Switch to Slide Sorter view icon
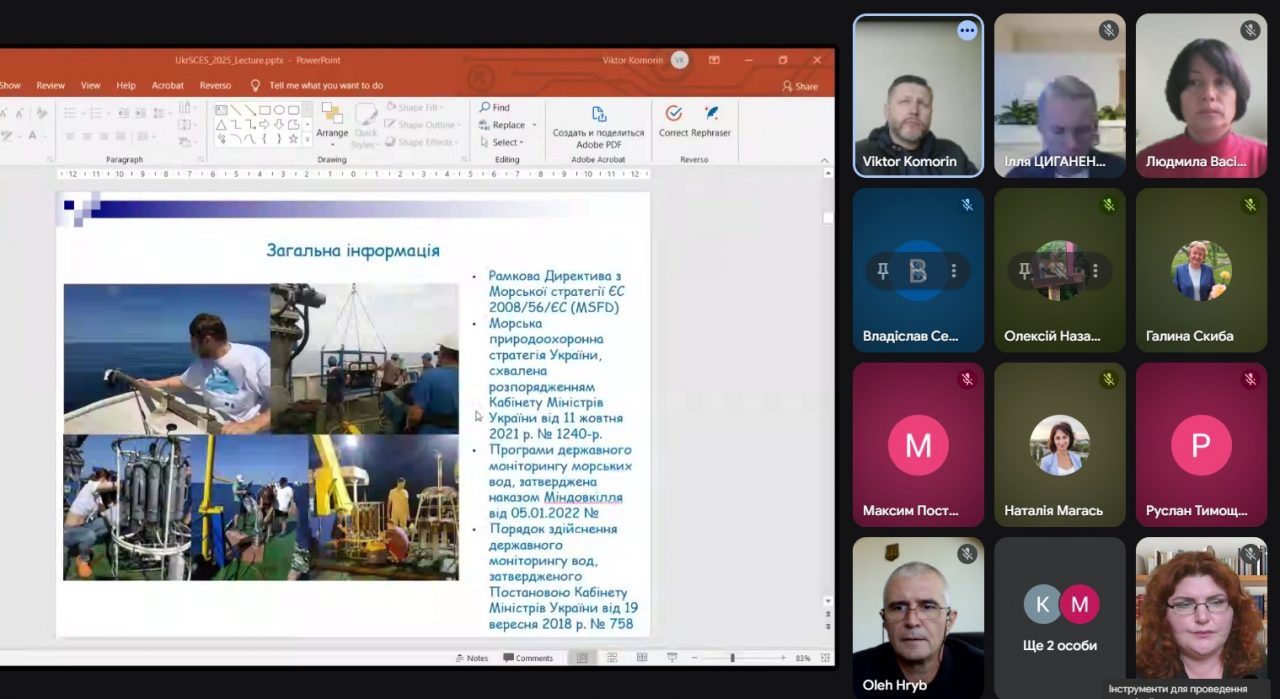This screenshot has height=699, width=1280. (x=612, y=658)
